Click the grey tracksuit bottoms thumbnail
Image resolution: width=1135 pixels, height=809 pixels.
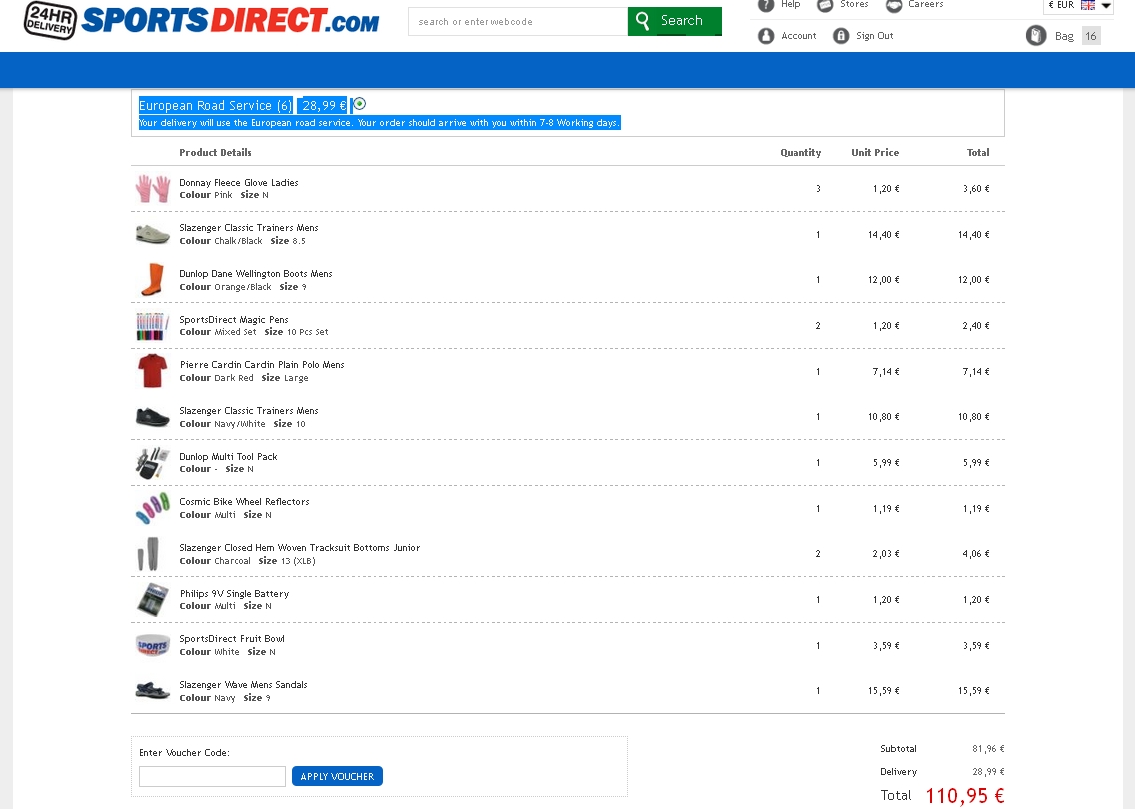(x=148, y=554)
